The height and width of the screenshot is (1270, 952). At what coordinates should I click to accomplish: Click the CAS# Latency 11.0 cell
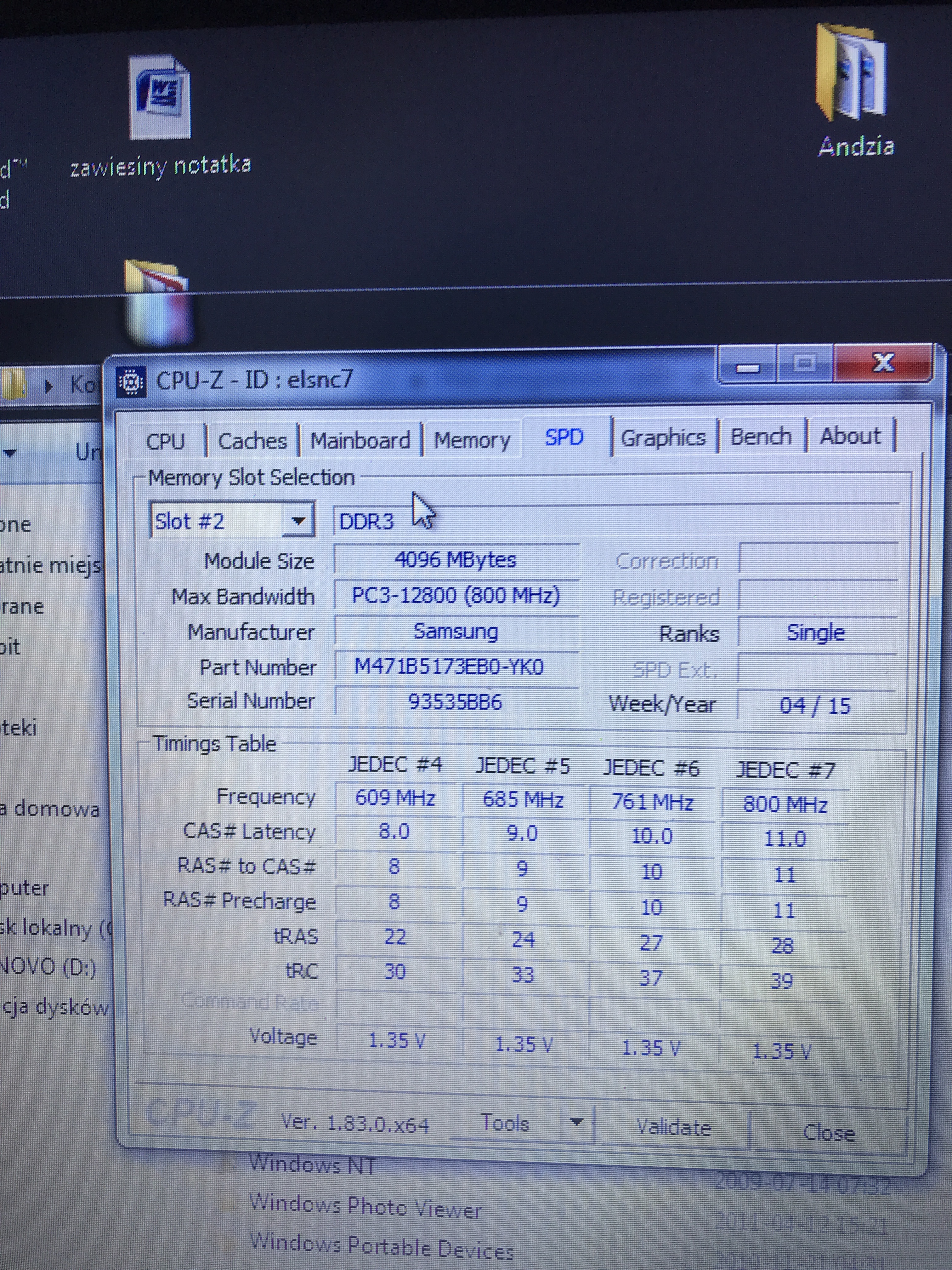coord(785,839)
